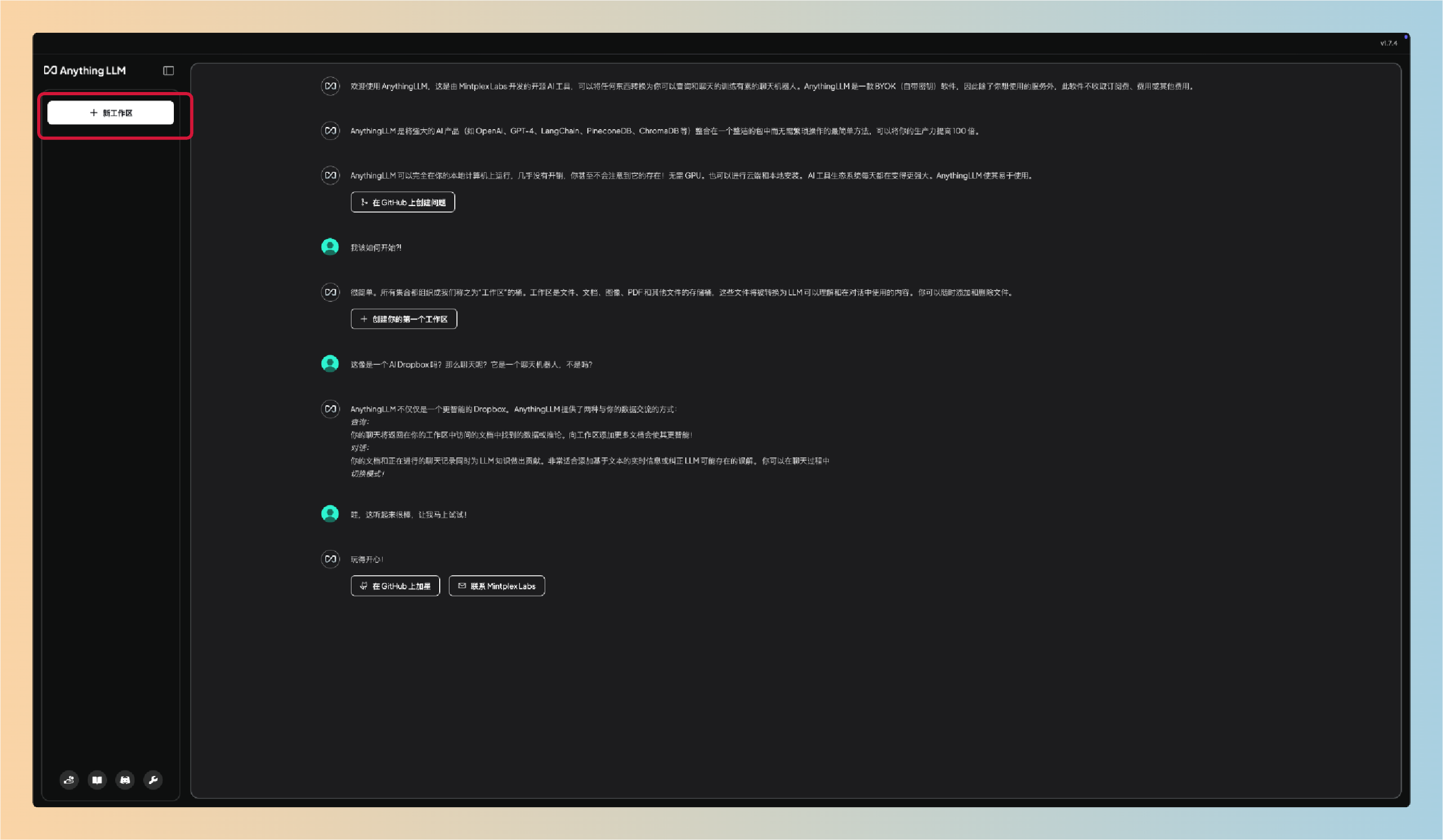Click the bot avatar beside the 欢迎使用 welcome message

tap(330, 86)
